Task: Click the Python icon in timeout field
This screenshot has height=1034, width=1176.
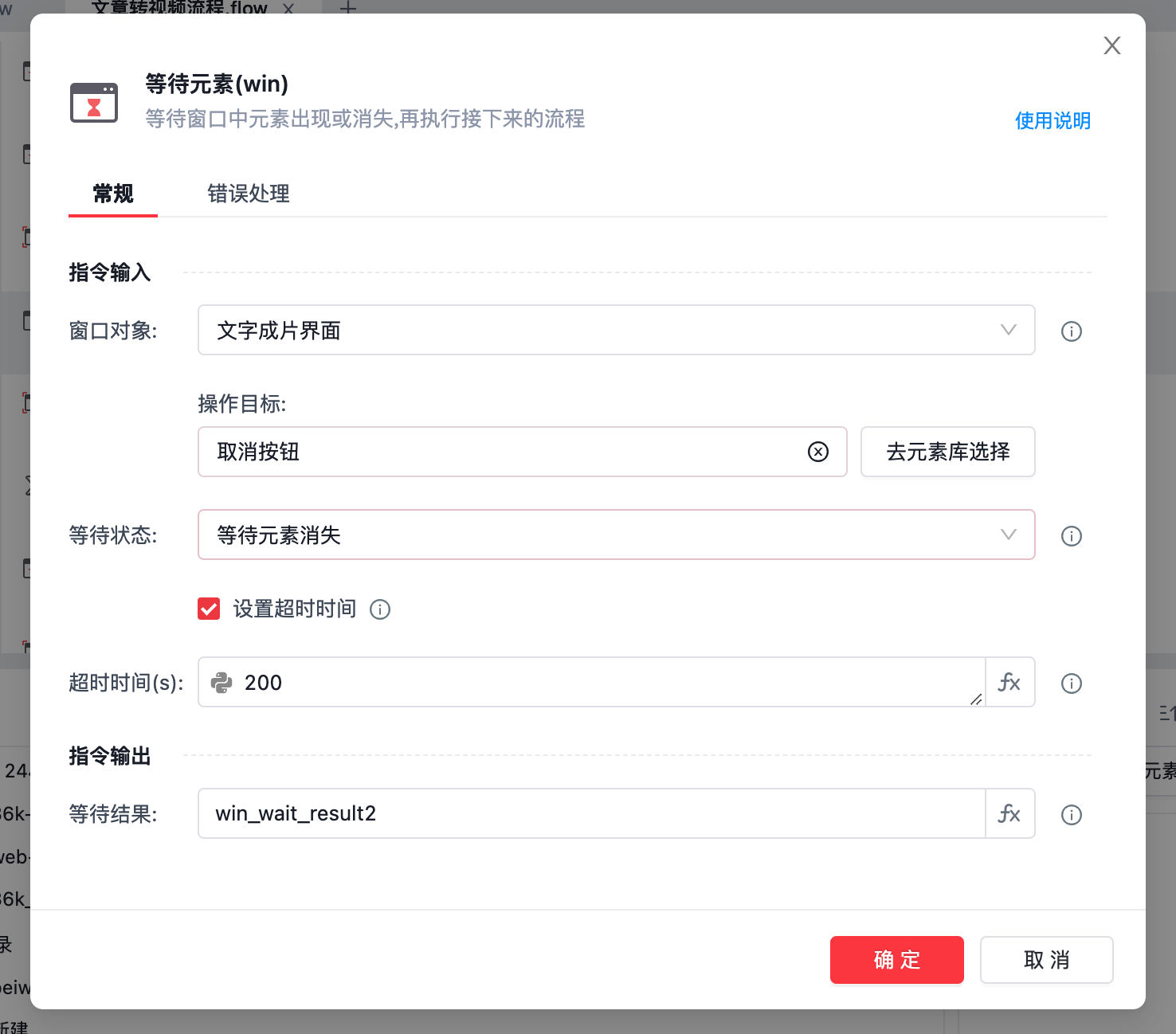Action: pos(221,683)
